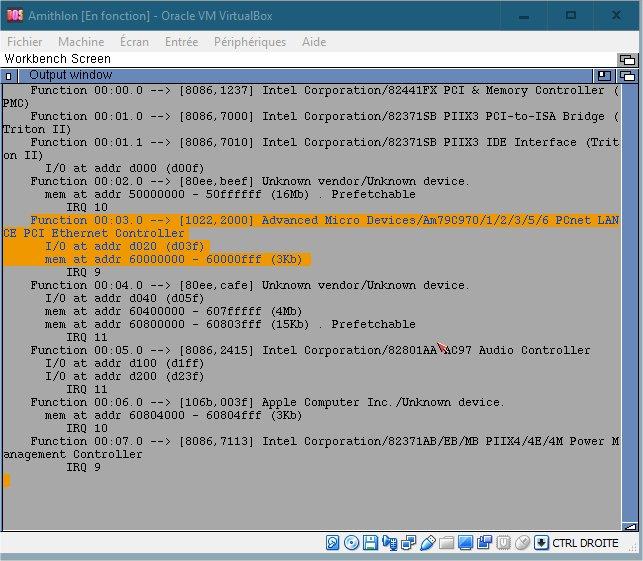Click the recording indicator icon

point(484,543)
